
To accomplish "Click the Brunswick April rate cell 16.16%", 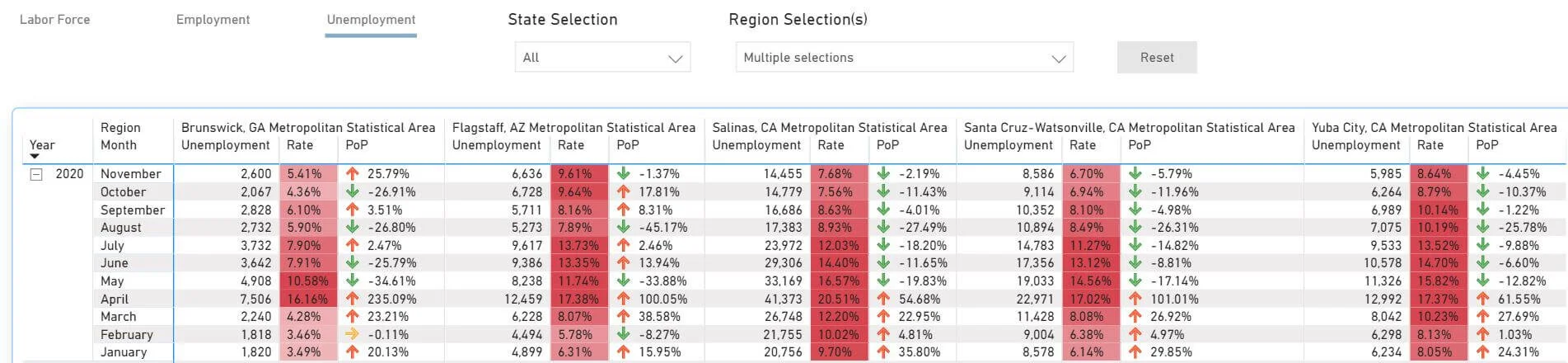I will pos(308,299).
